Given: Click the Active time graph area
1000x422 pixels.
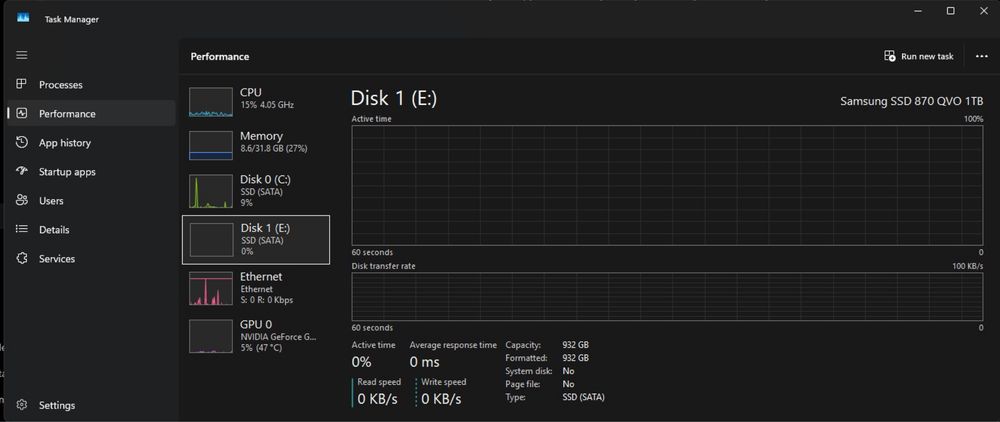Looking at the screenshot, I should [x=667, y=186].
